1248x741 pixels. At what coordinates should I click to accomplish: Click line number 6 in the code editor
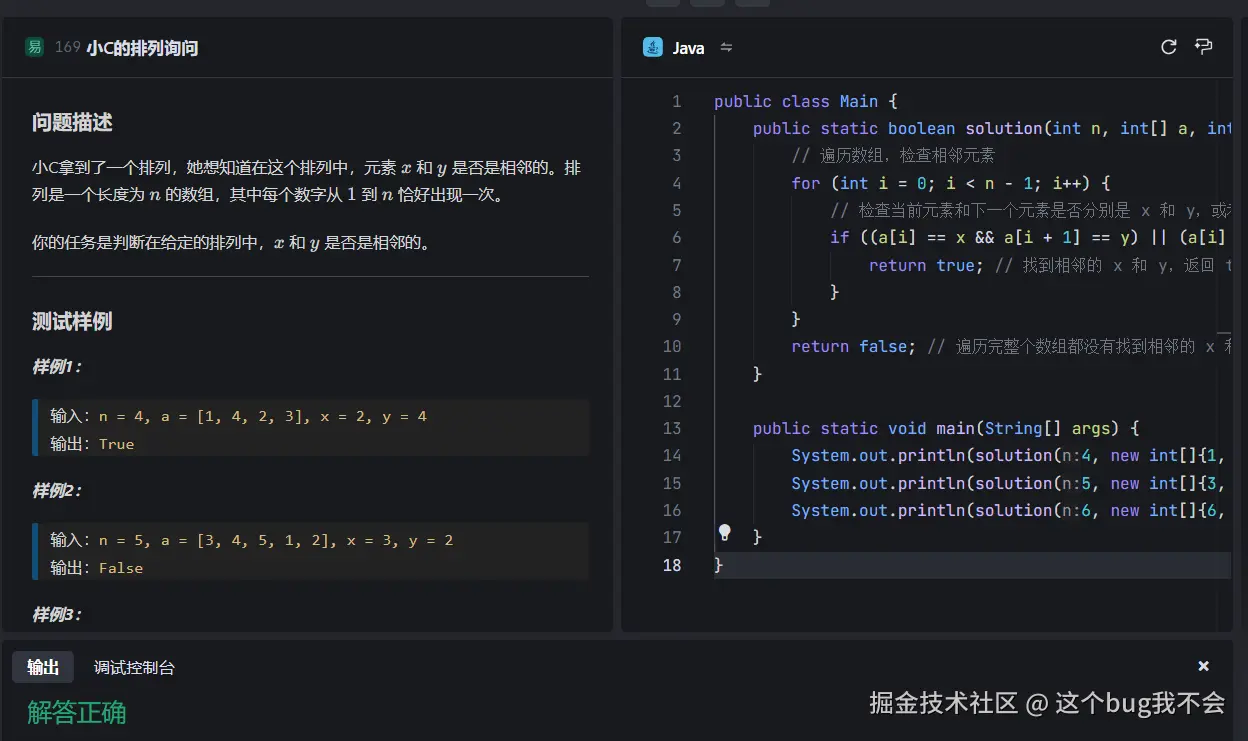677,237
